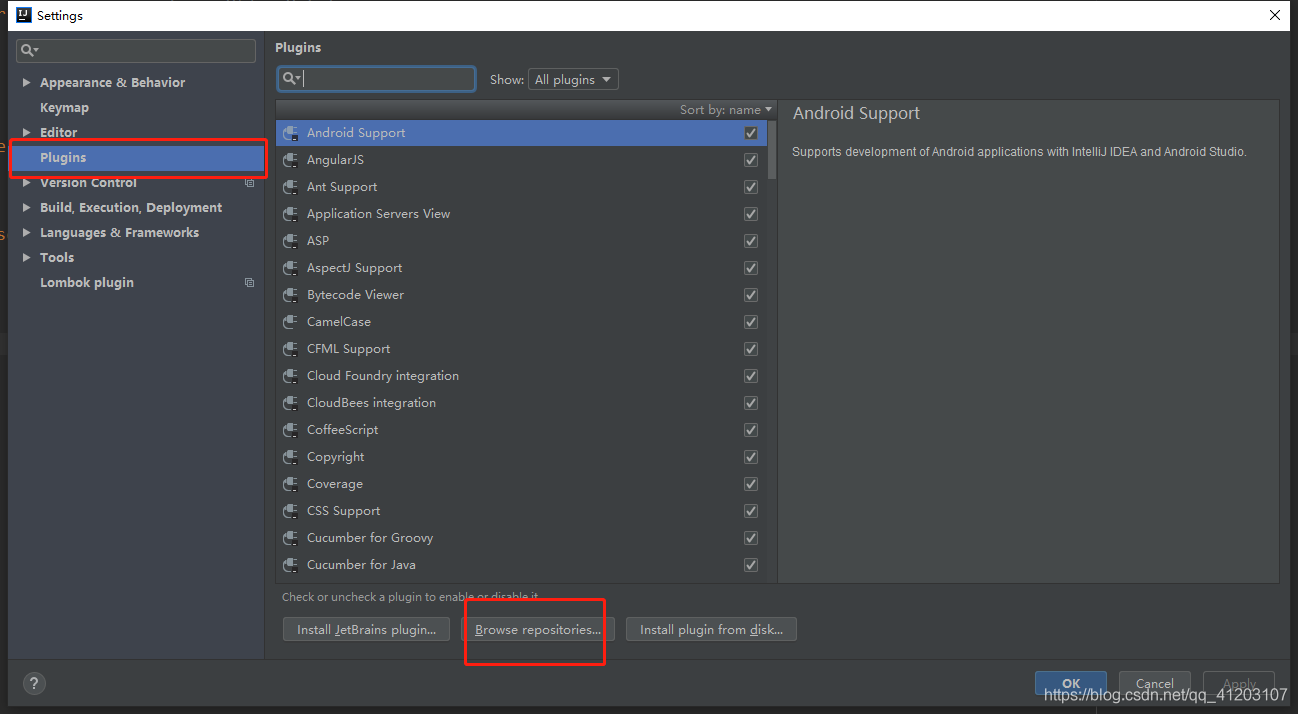Screen dimensions: 1298x714
Task: Click Install JetBrains plugin button
Action: (x=366, y=630)
